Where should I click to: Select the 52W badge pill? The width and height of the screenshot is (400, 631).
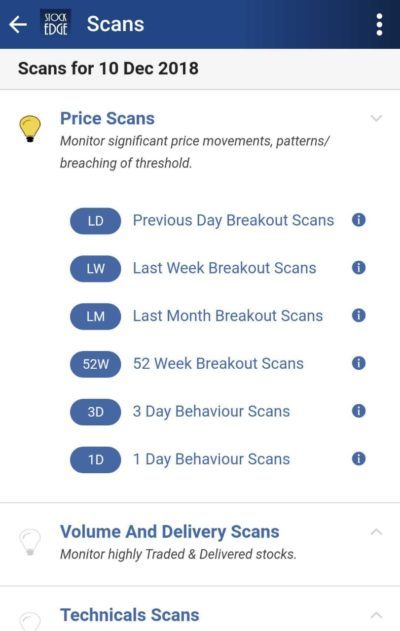[95, 364]
